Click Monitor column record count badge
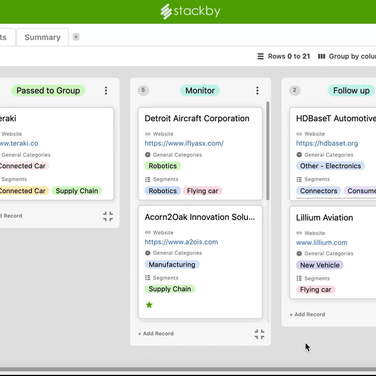The height and width of the screenshot is (376, 376). tap(143, 90)
